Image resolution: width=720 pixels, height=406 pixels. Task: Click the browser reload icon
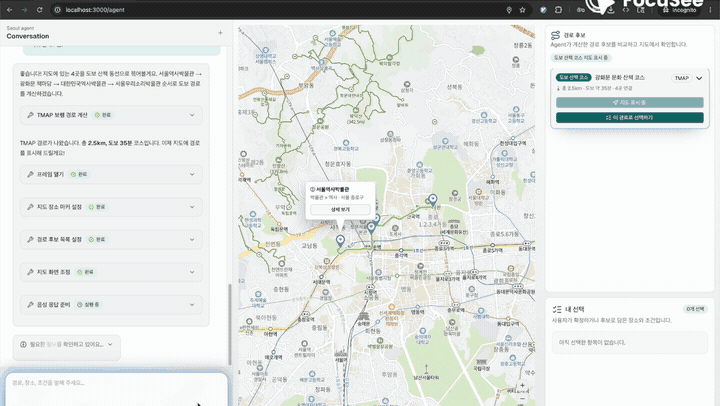tap(39, 10)
